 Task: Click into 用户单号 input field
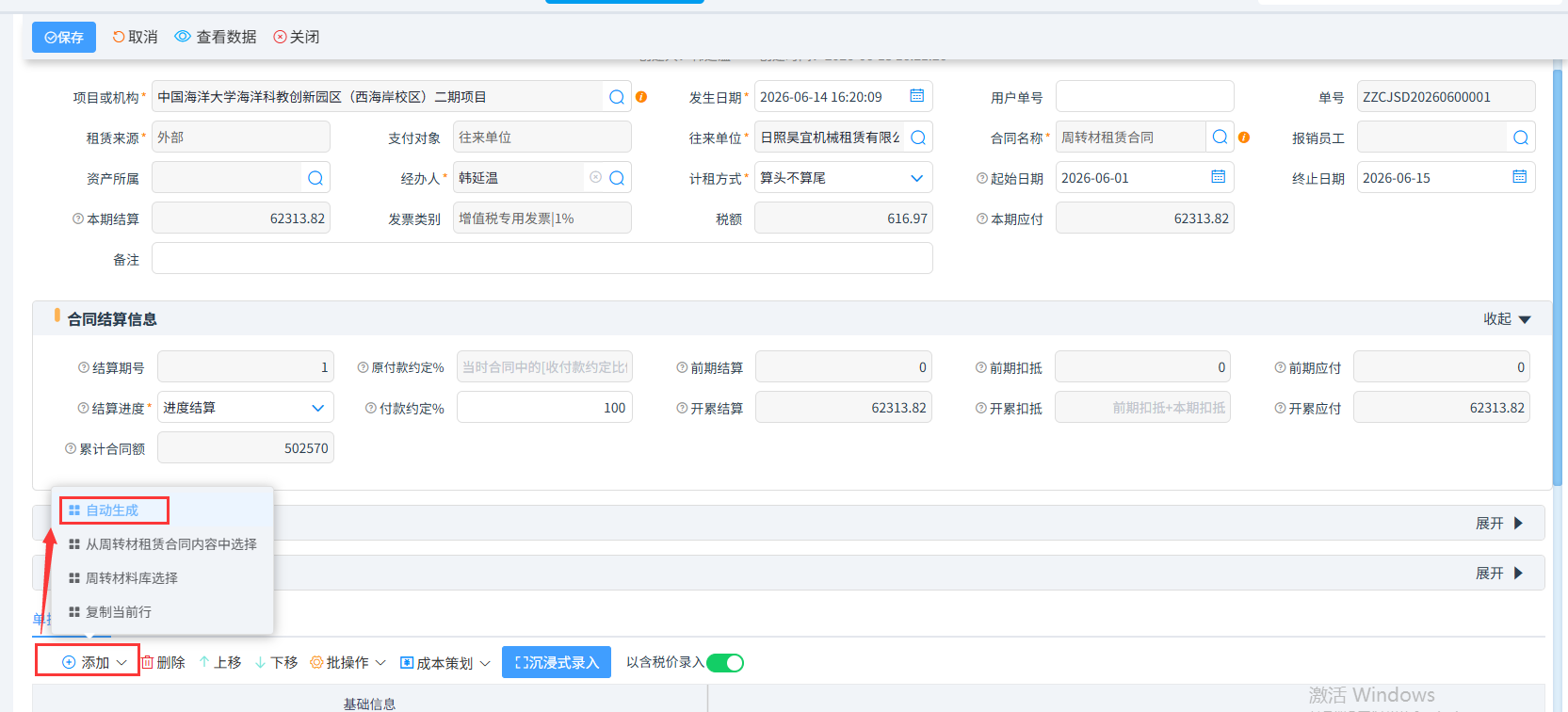point(1145,96)
